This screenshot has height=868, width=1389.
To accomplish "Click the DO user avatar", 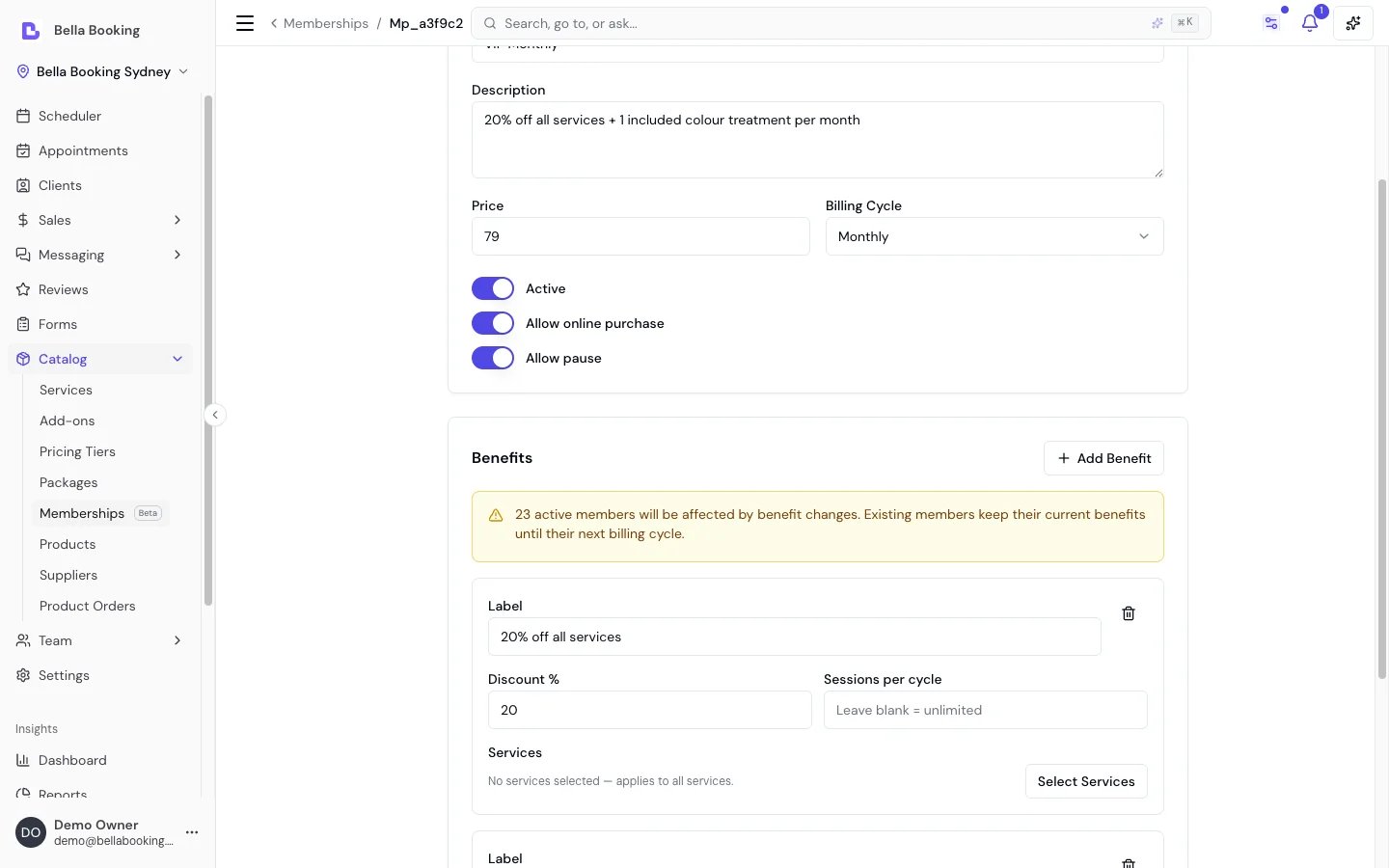I will (x=31, y=832).
